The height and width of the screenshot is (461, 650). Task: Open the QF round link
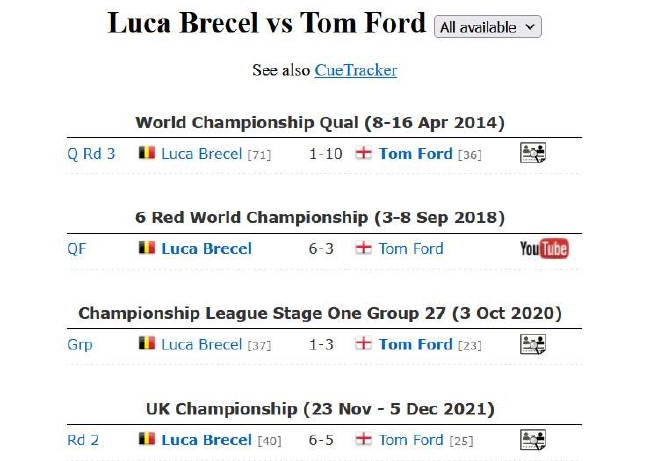77,249
